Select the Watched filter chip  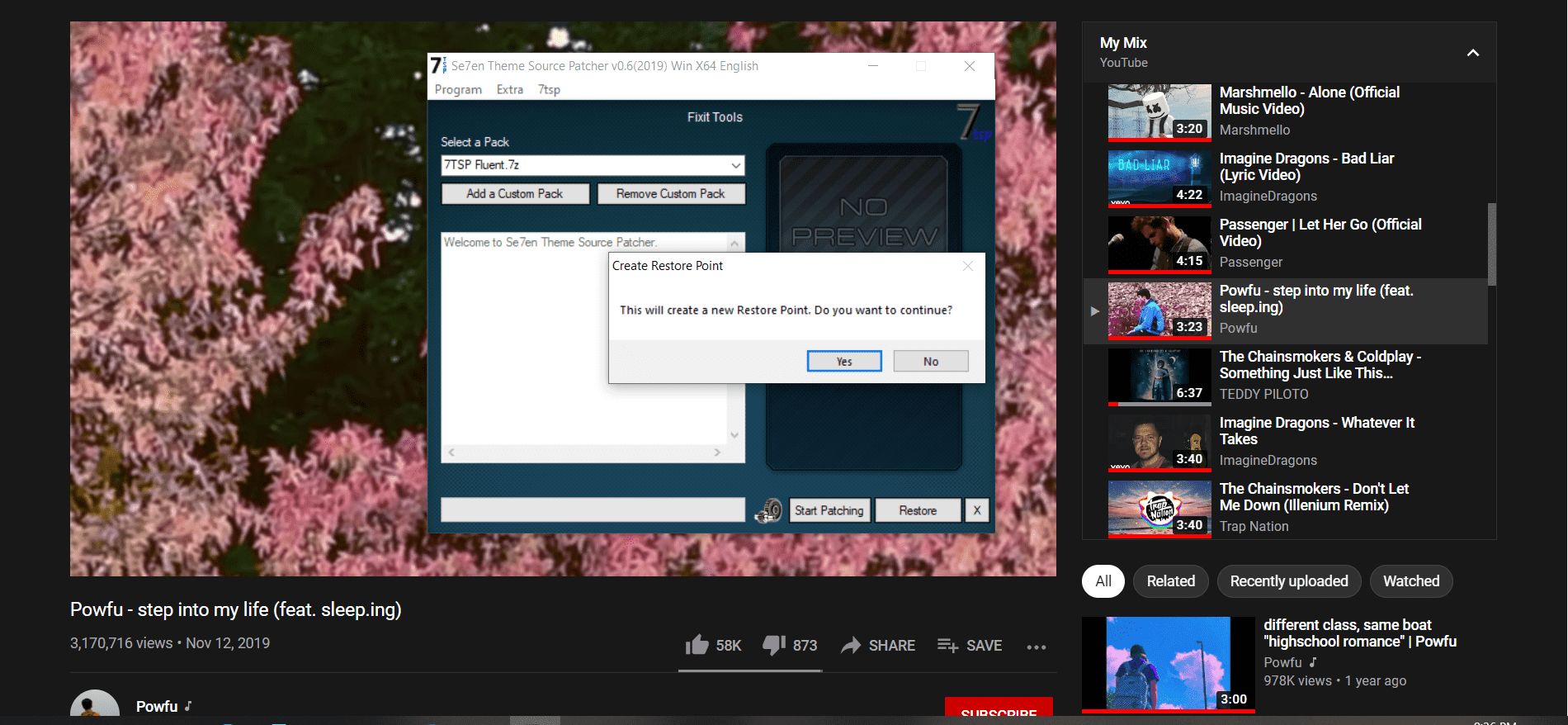tap(1411, 581)
